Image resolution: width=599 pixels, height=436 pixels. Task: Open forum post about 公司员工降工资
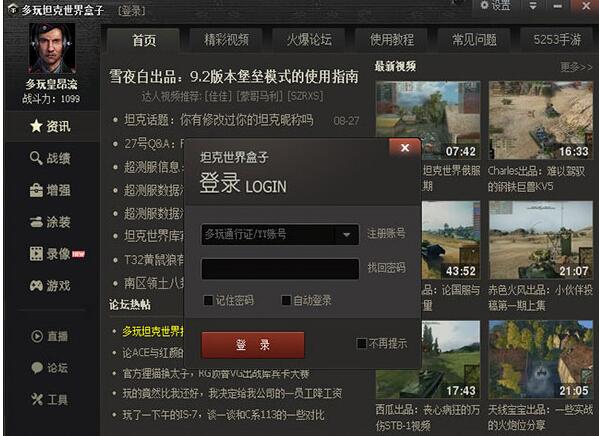[x=232, y=393]
